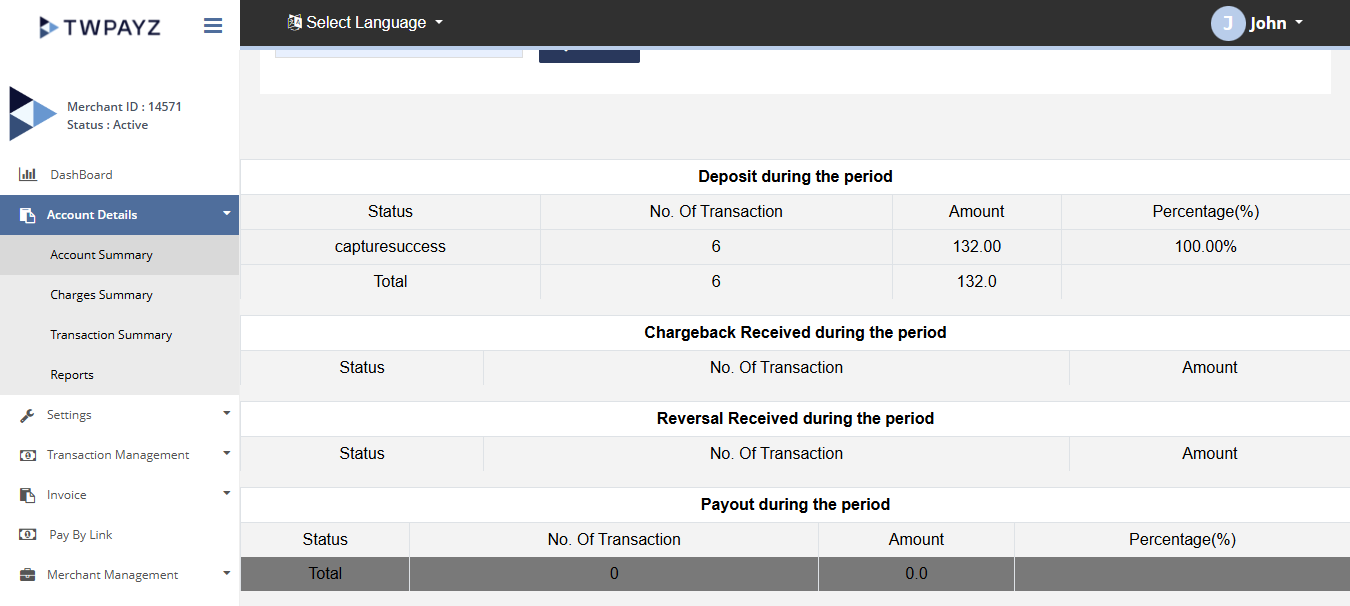Screen dimensions: 1350x606
Task: Open the Reports submenu item
Action: pyautogui.click(x=72, y=375)
